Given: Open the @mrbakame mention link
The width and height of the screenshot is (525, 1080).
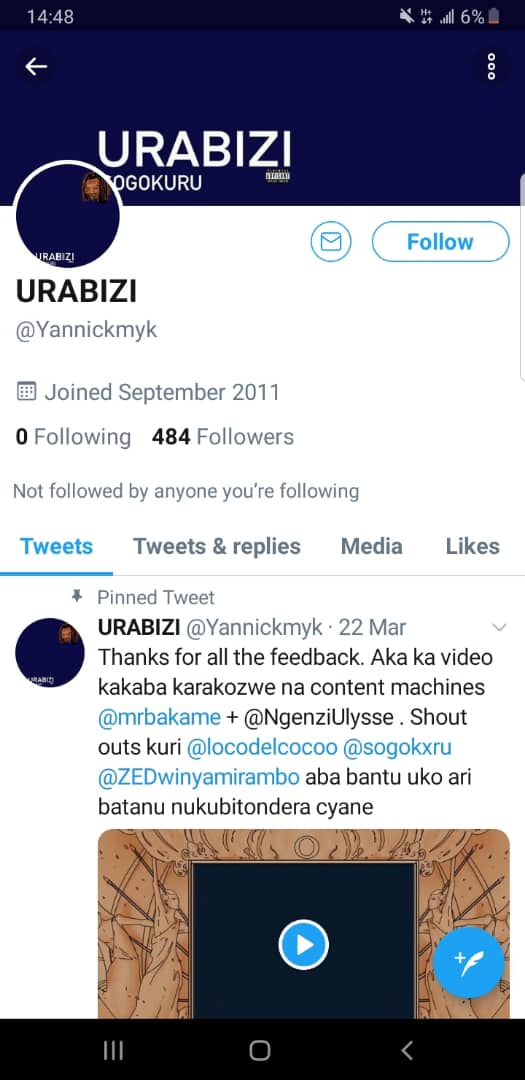Looking at the screenshot, I should (160, 717).
